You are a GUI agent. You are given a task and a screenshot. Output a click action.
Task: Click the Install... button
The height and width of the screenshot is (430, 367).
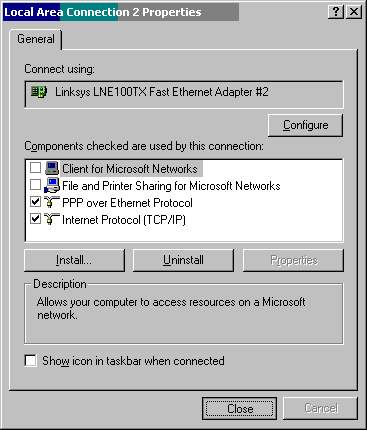pyautogui.click(x=74, y=260)
